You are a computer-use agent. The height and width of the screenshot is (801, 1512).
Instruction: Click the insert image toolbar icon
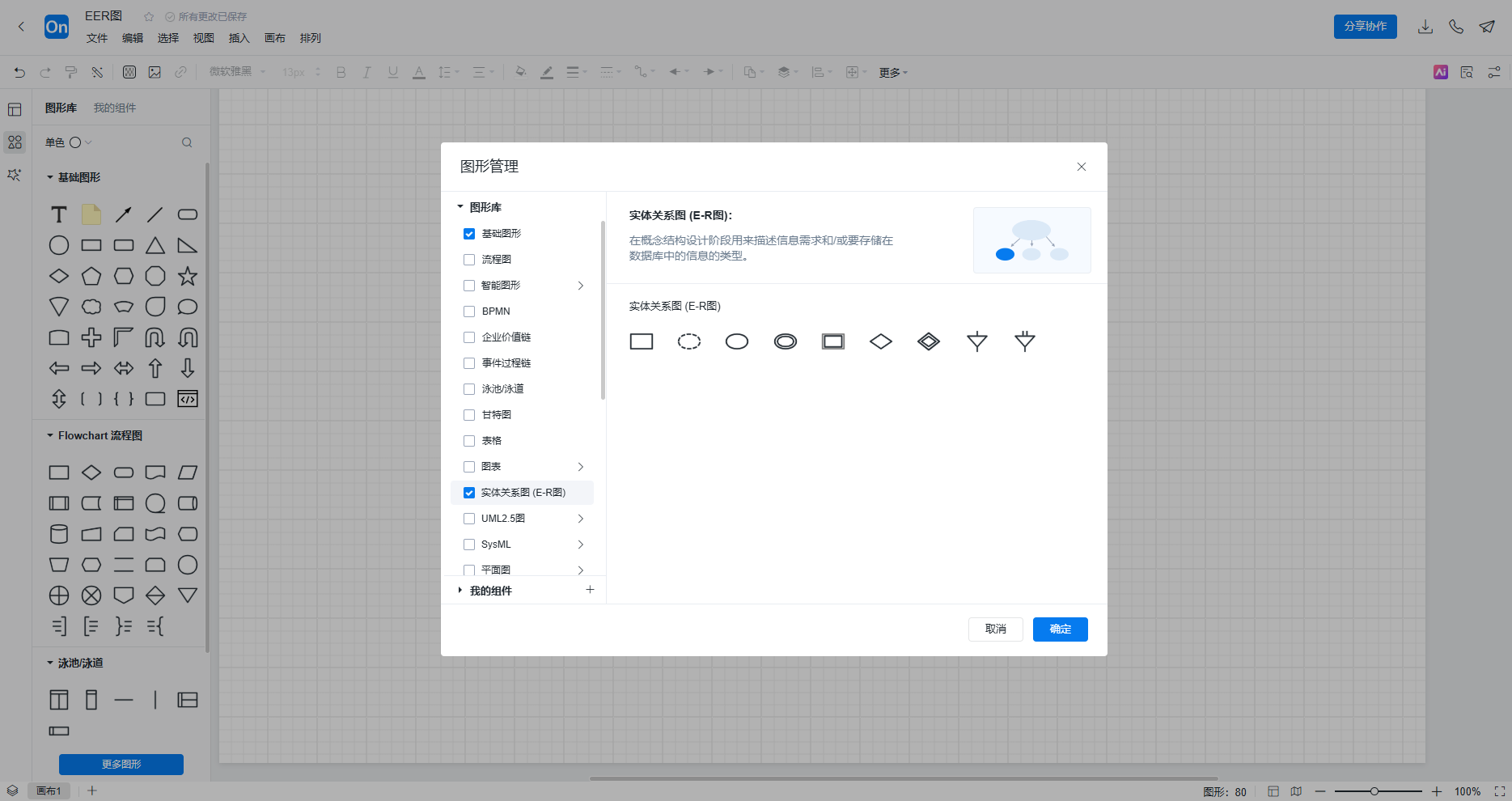point(155,72)
